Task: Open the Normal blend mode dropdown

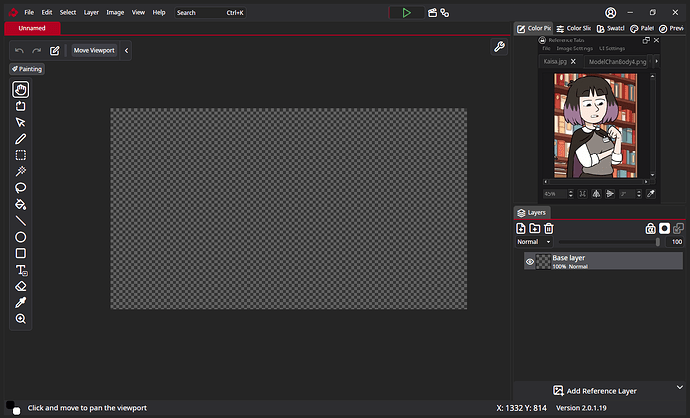Action: [533, 242]
